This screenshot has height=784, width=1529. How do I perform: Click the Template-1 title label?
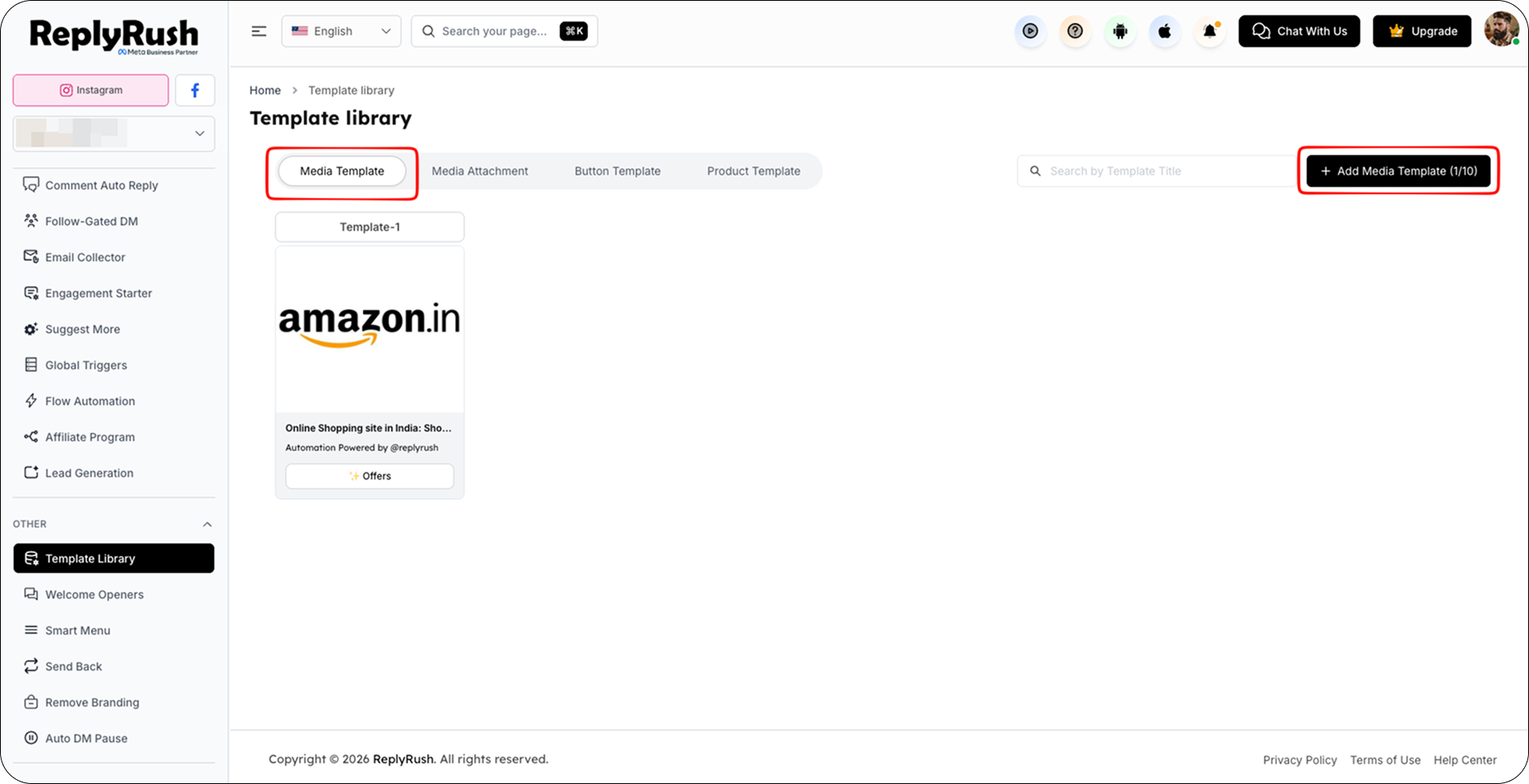(x=369, y=227)
